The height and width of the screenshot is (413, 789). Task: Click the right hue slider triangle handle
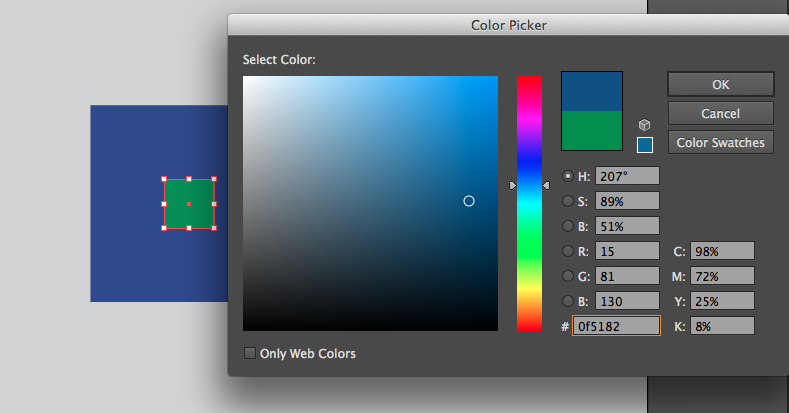click(546, 185)
